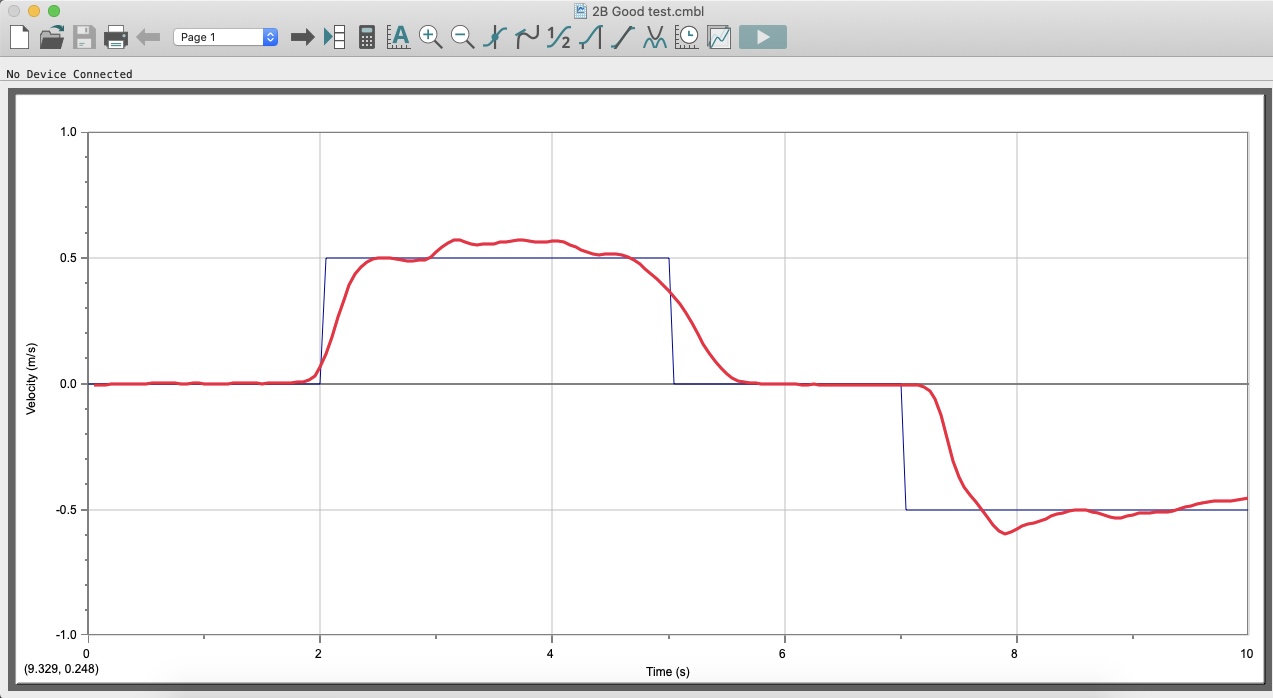Click the graph chart toolbar icon

[719, 38]
